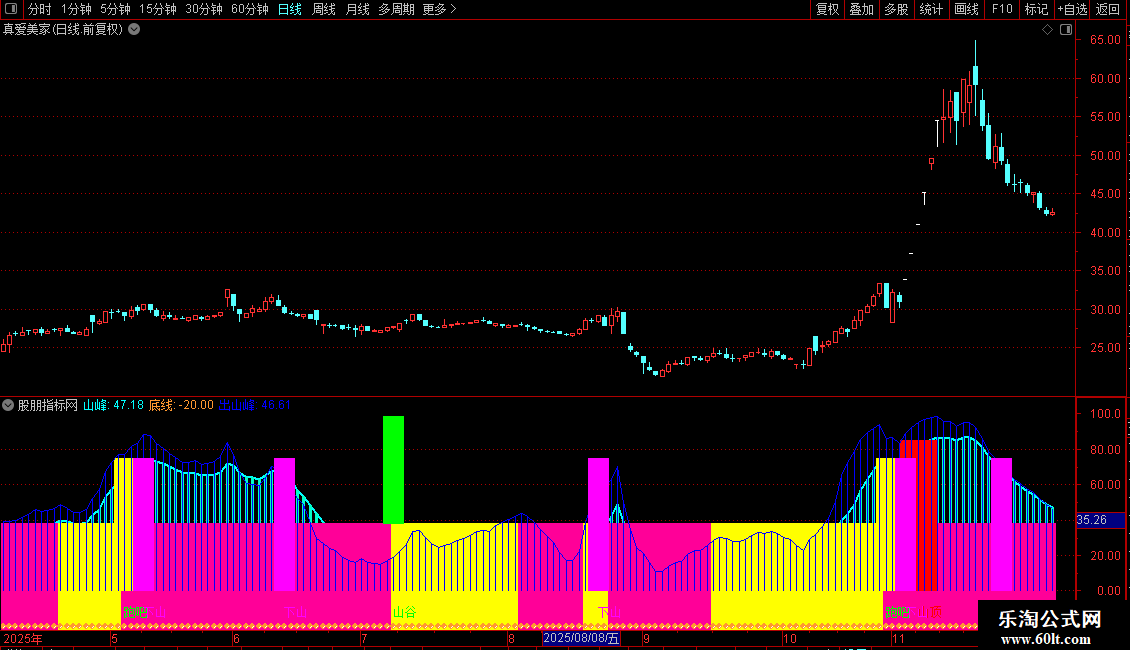The image size is (1130, 650).
Task: Click the 底线: -20.00 indicator value
Action: tap(181, 405)
